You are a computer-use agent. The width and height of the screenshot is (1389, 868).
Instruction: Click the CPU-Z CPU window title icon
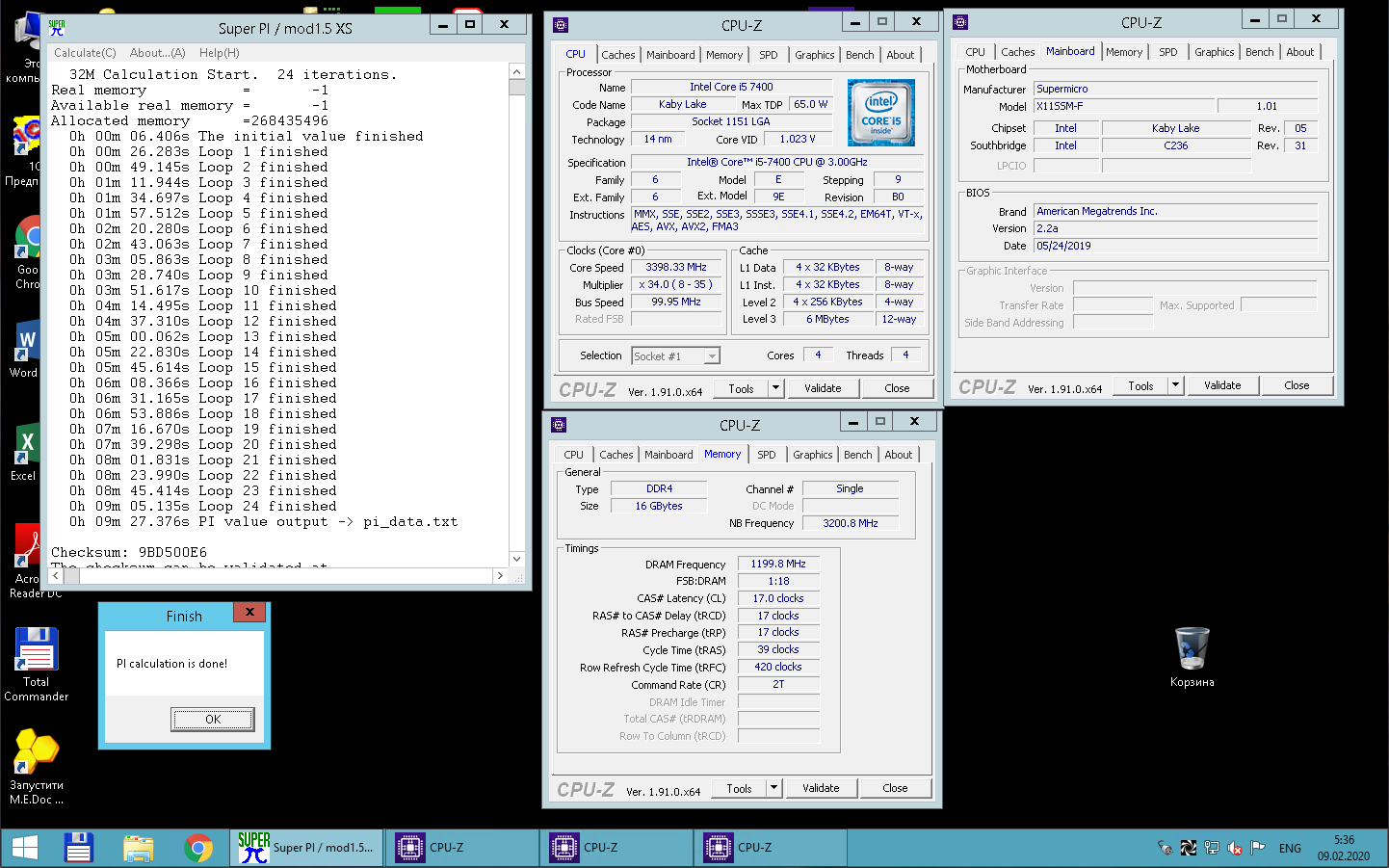click(561, 25)
